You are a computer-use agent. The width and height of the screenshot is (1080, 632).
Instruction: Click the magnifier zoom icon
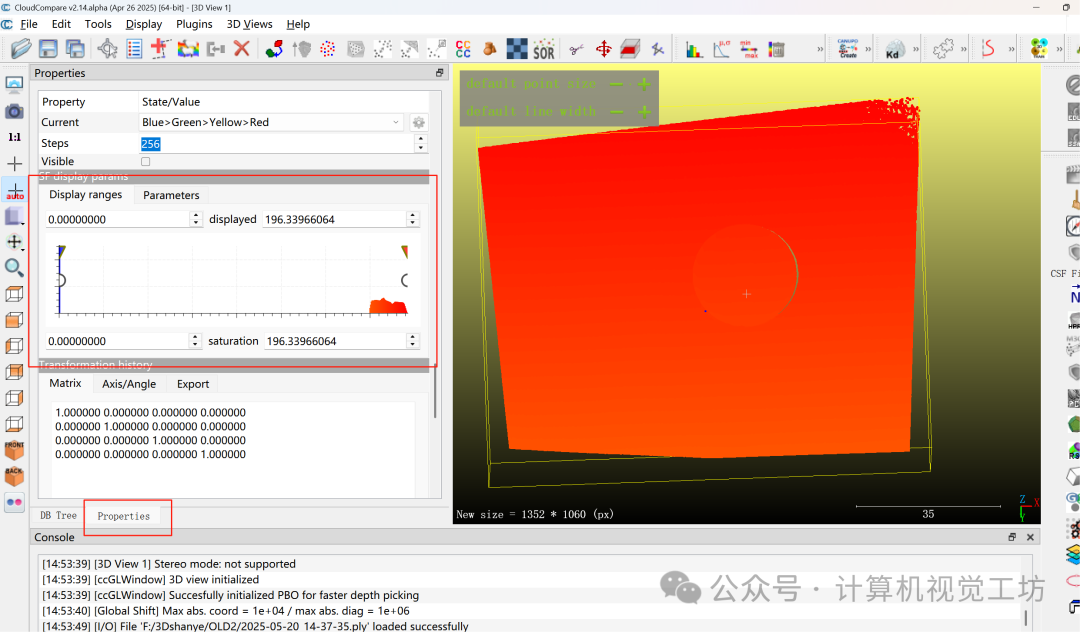[14, 267]
